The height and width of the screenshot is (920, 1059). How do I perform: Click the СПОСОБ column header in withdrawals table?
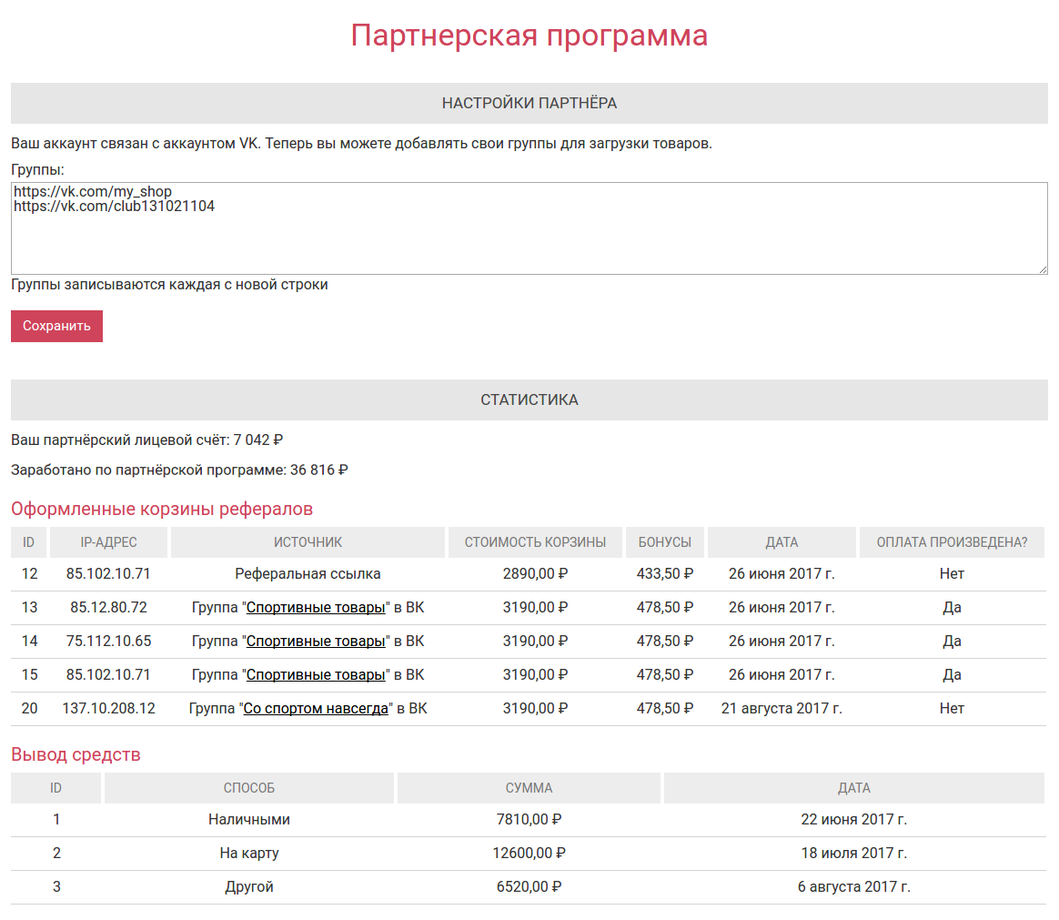click(x=249, y=788)
